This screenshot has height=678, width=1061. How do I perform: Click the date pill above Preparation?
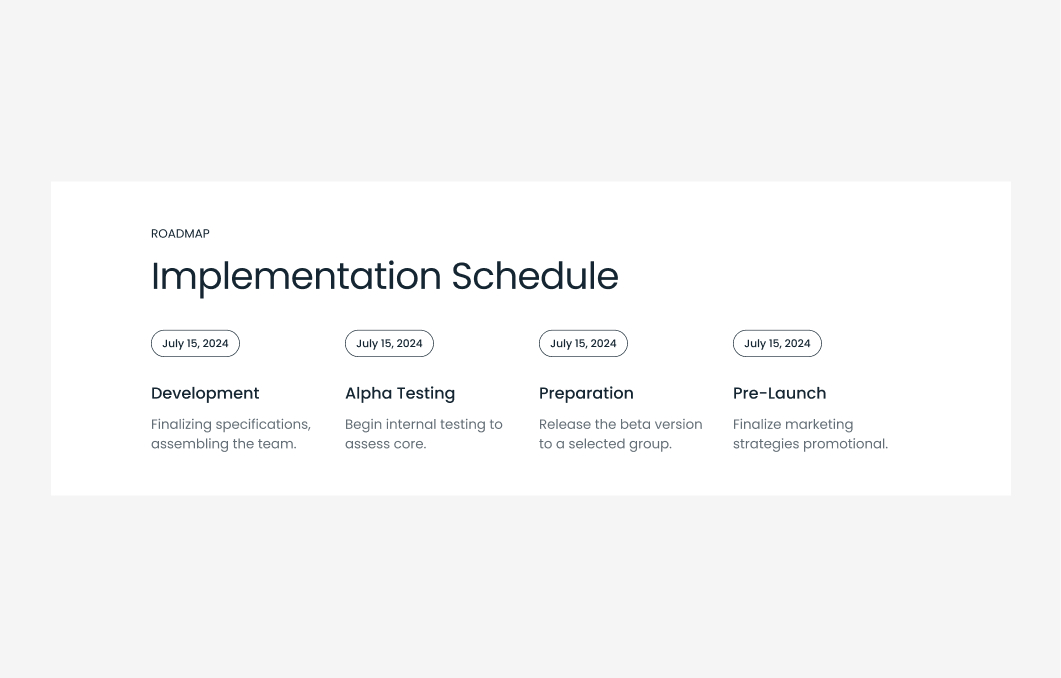tap(583, 343)
